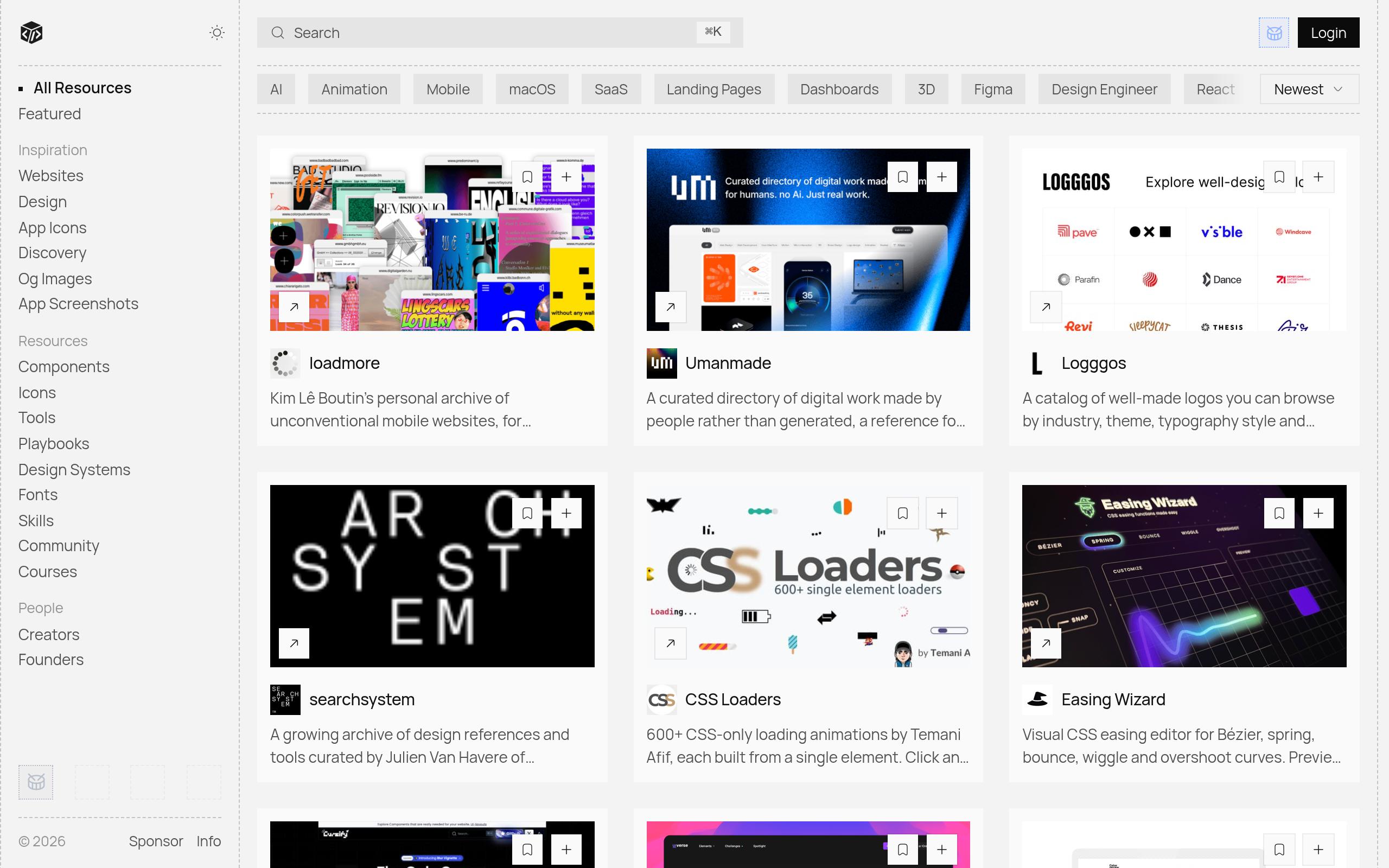Viewport: 1389px width, 868px height.
Task: Click the plus icon on searchsystem card
Action: coord(566,513)
